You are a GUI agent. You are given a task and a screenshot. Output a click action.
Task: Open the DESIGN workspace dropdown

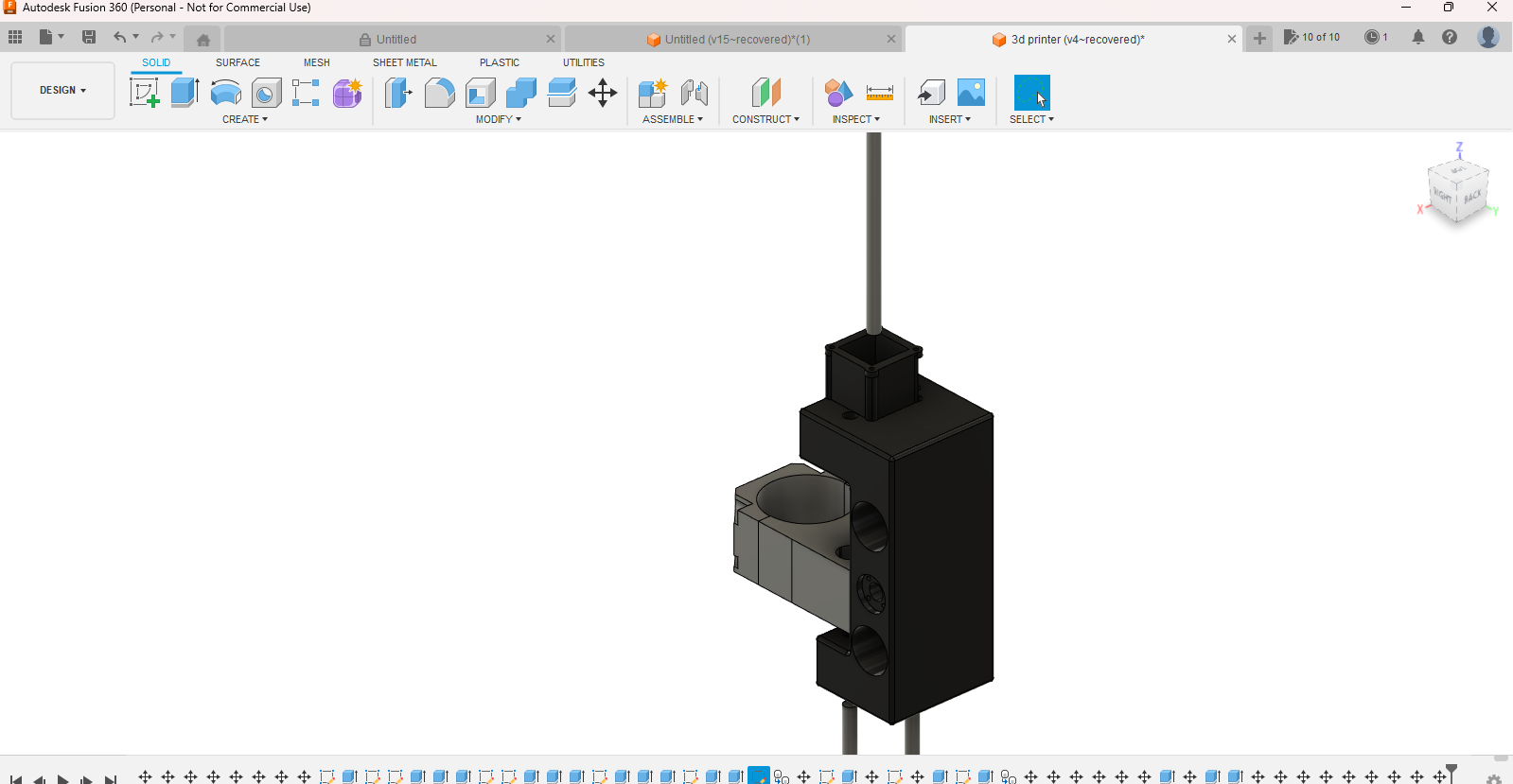[x=62, y=91]
